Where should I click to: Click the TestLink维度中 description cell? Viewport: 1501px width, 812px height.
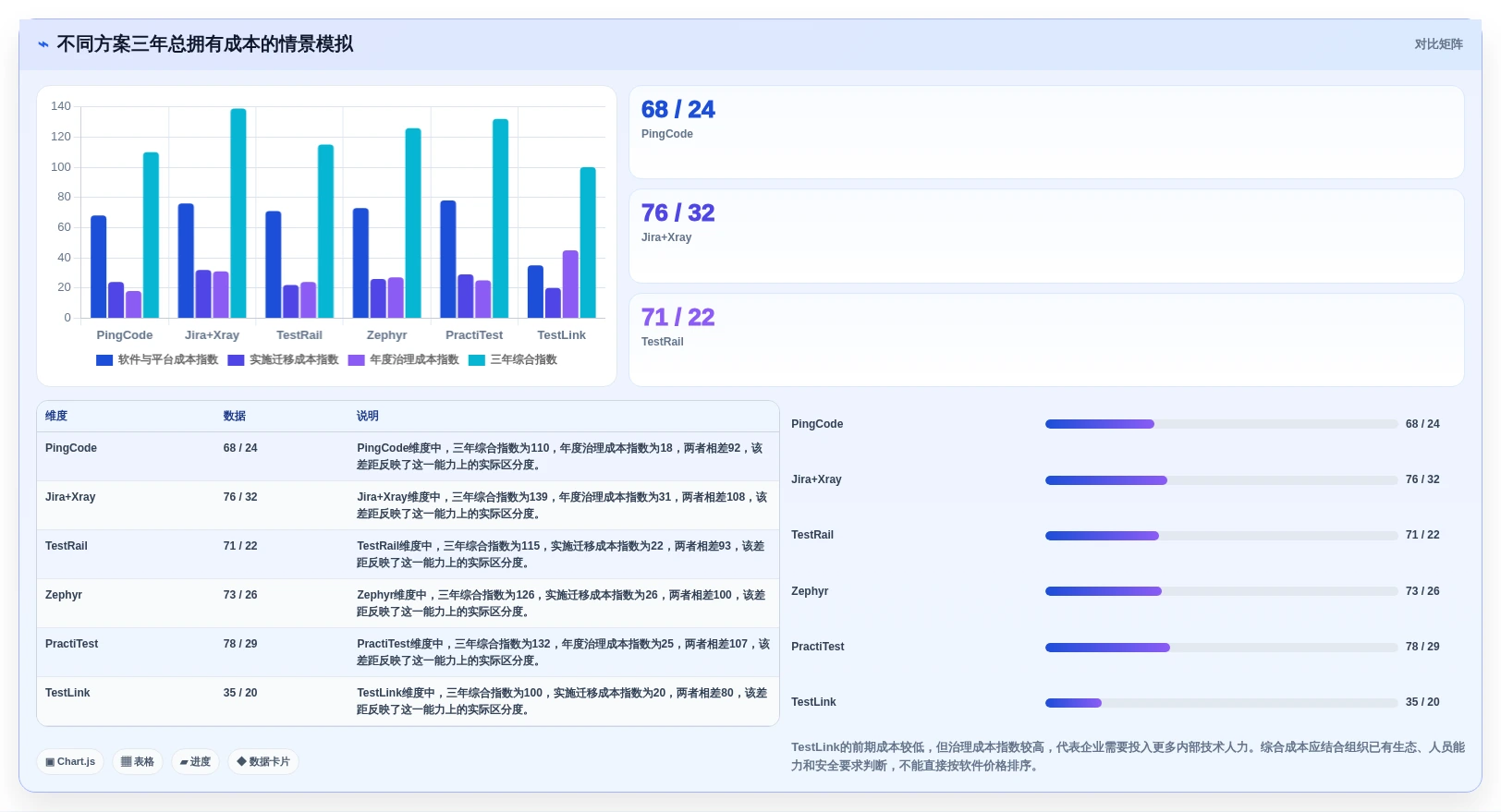point(562,701)
